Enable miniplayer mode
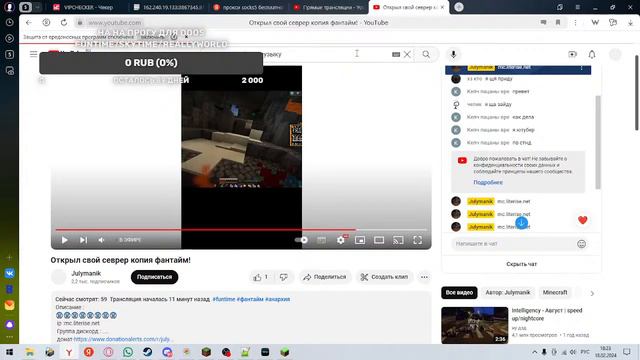Viewport: 640px width, 360px height. [x=360, y=240]
